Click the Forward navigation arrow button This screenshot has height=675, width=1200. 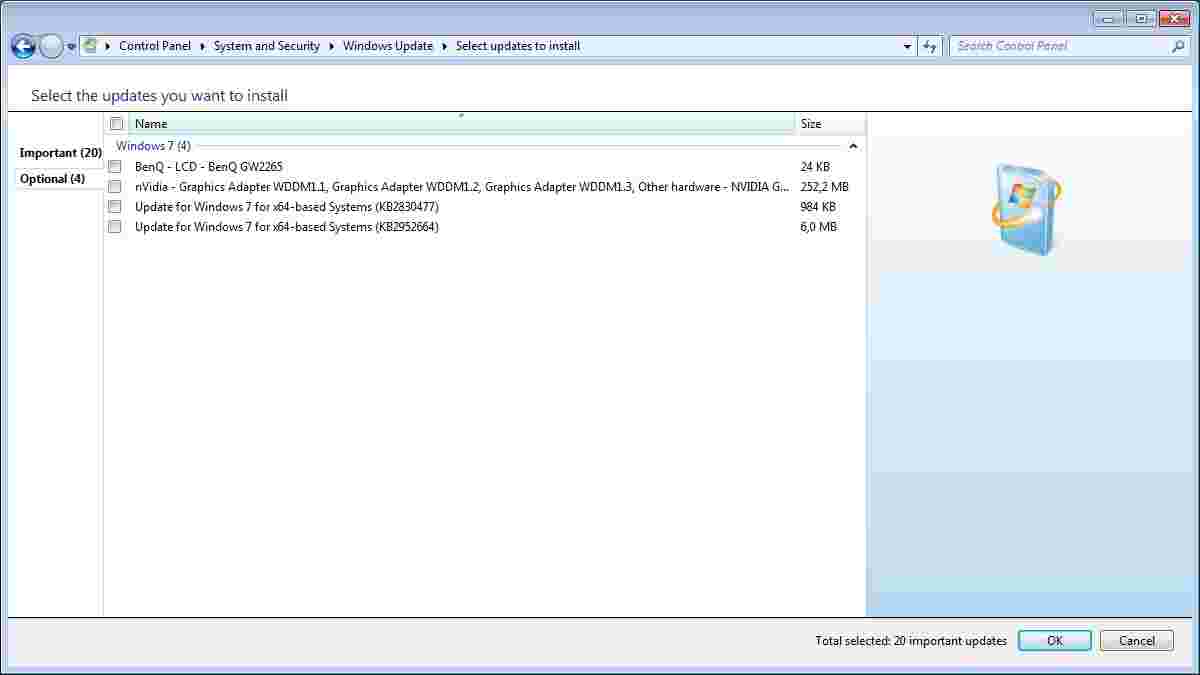pyautogui.click(x=51, y=46)
